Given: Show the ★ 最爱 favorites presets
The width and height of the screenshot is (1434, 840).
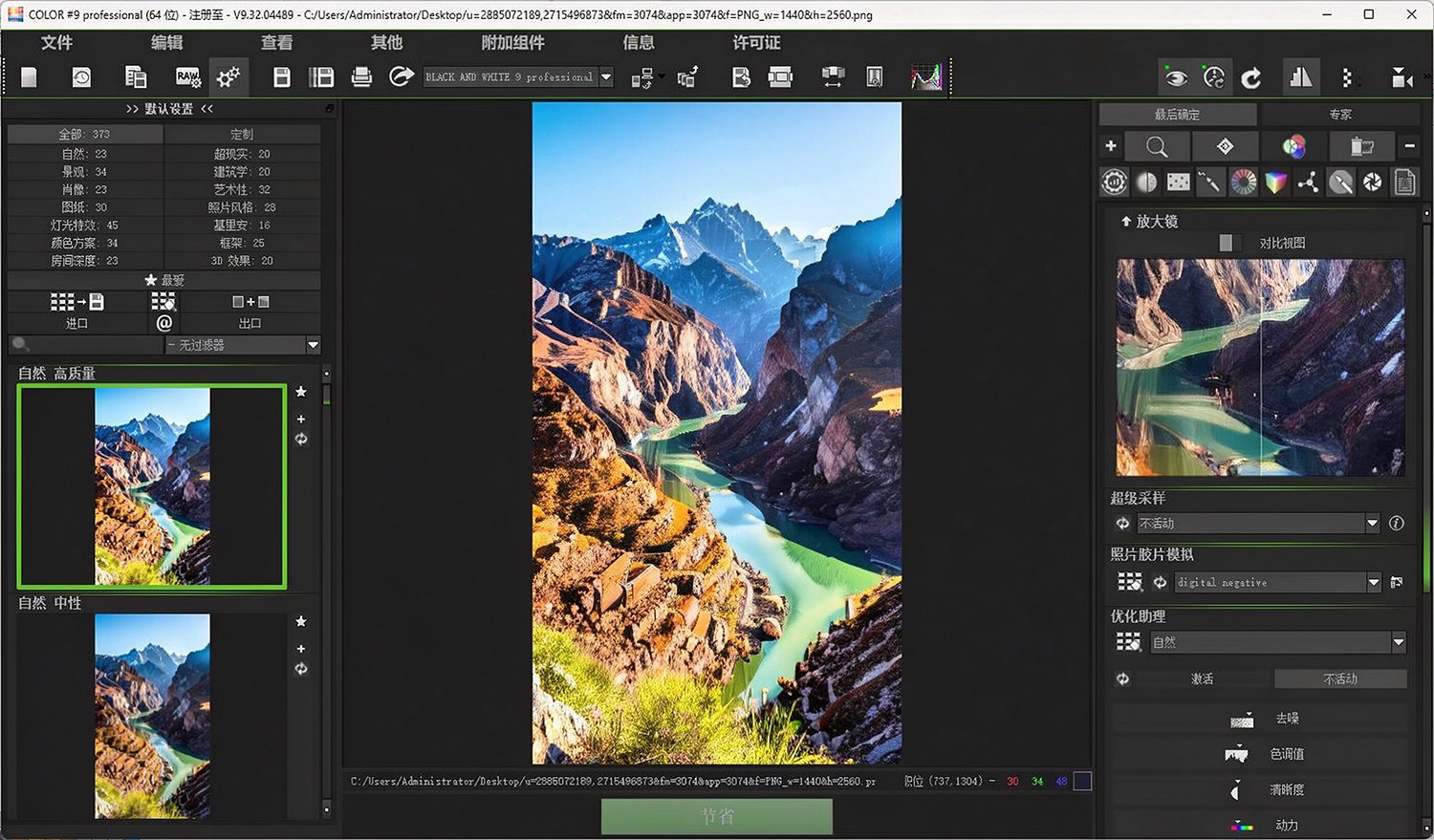Looking at the screenshot, I should [164, 280].
